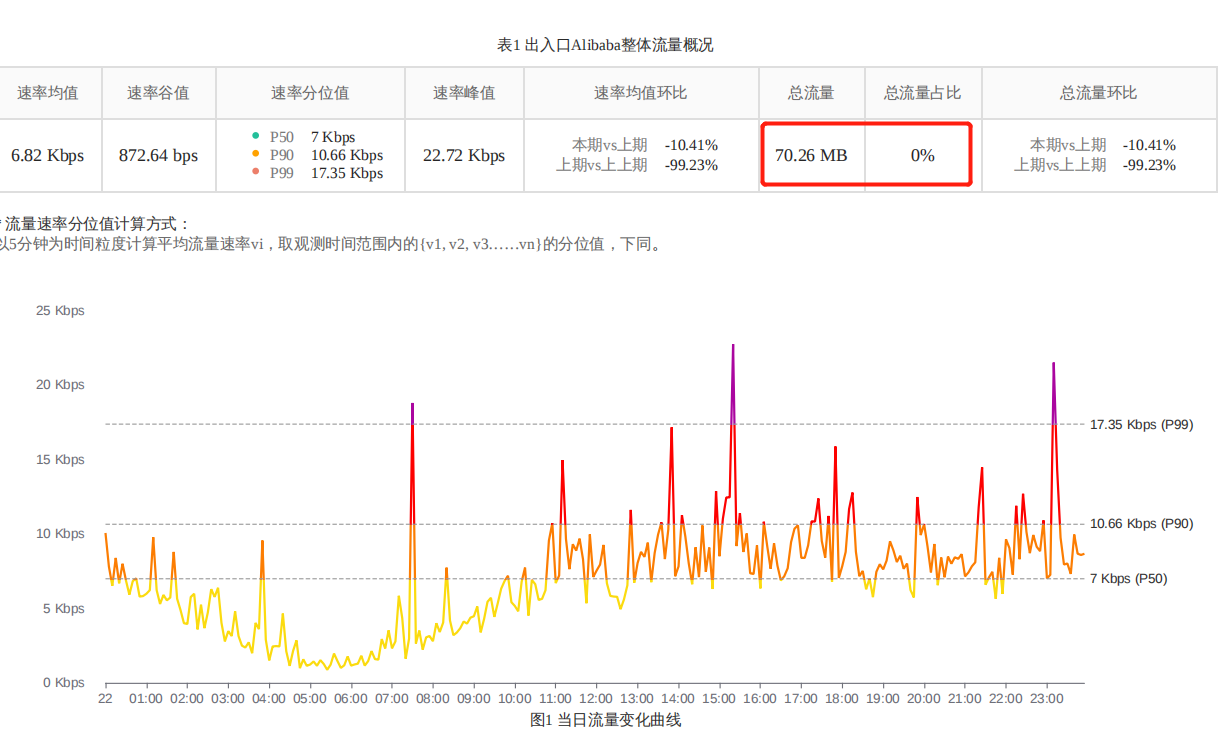Select the 总流量占比 column header

(x=922, y=93)
